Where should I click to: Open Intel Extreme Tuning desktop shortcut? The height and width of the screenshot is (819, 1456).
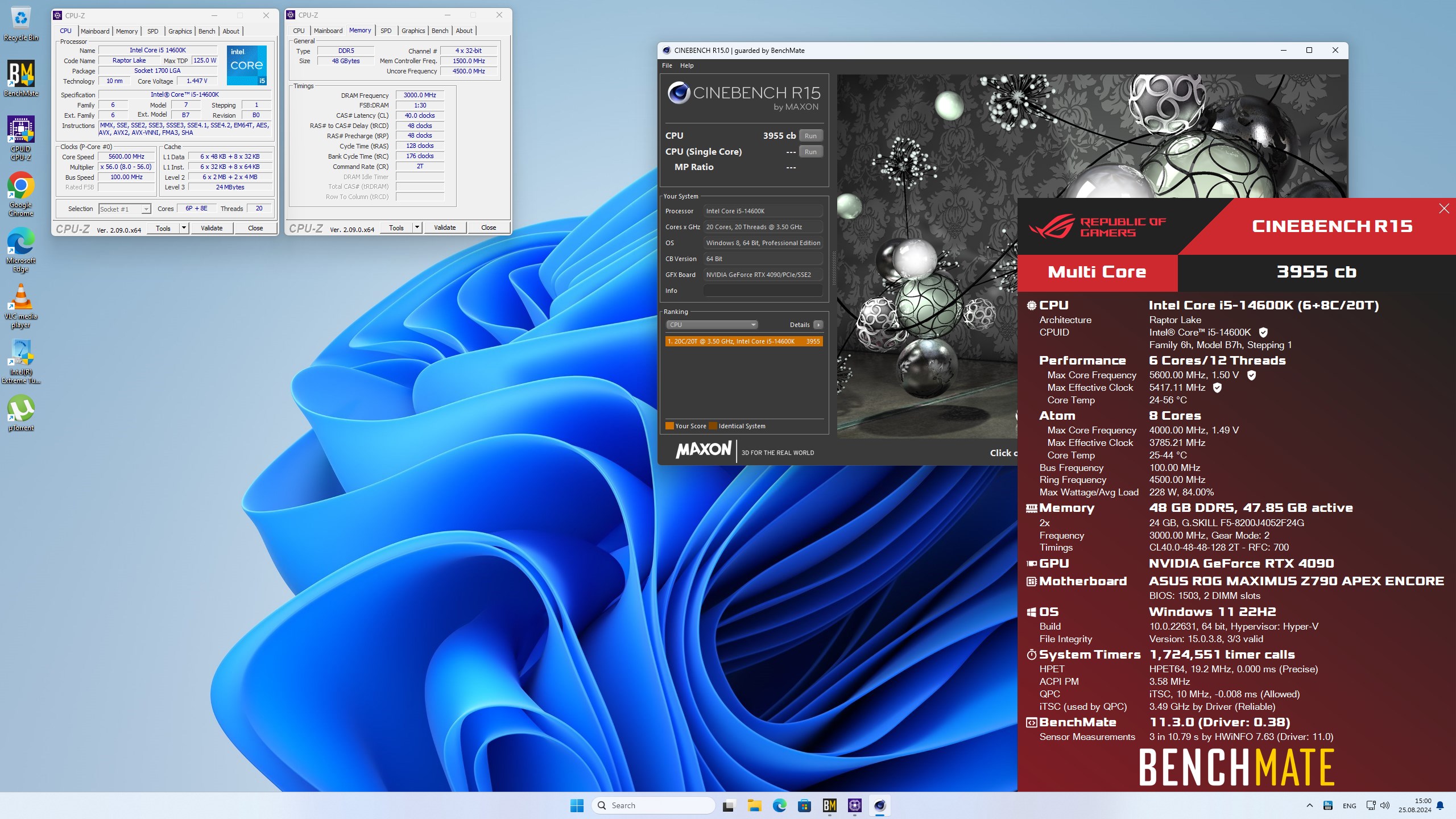pos(20,361)
